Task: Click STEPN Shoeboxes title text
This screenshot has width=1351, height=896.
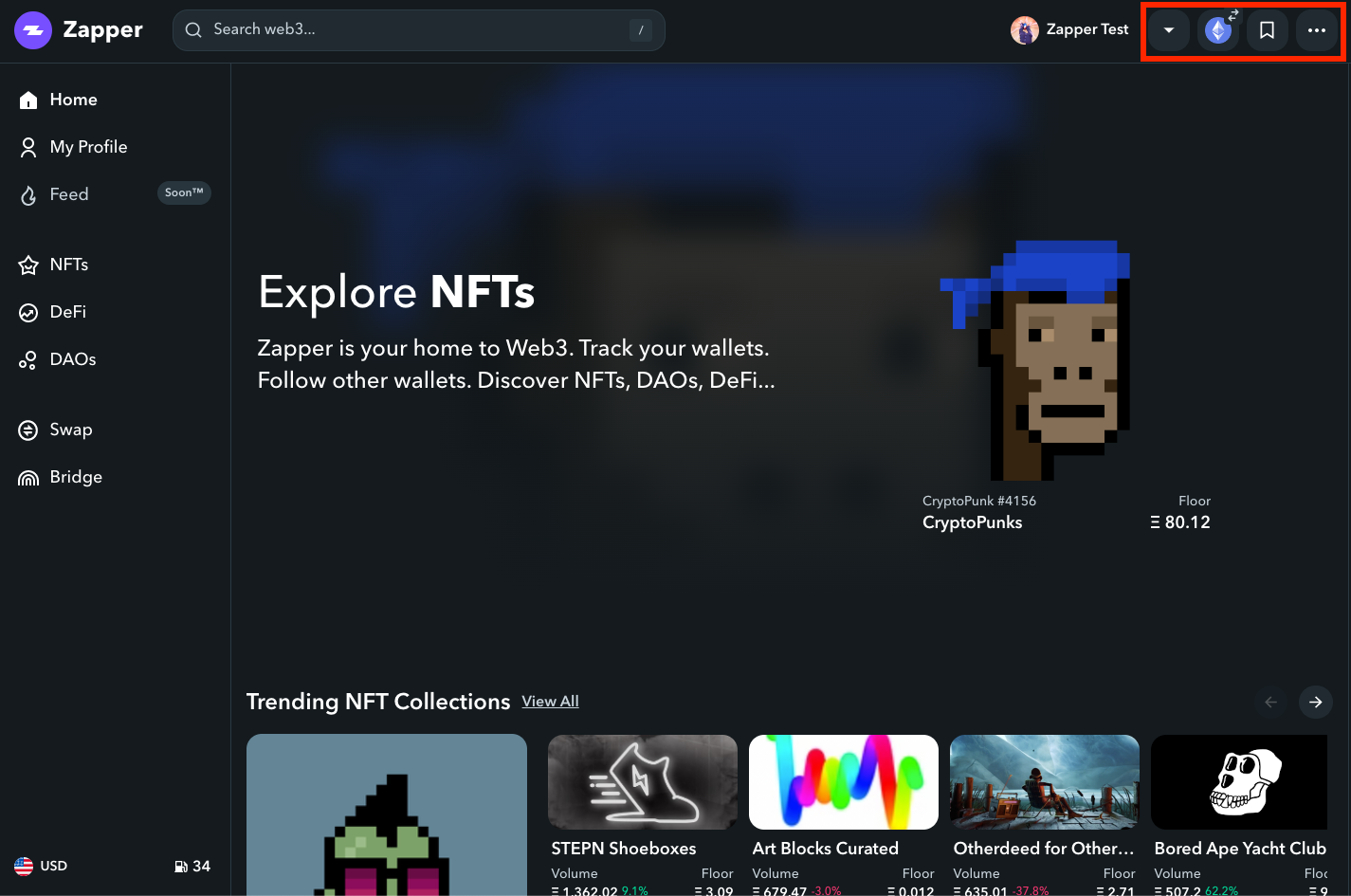Action: tap(624, 849)
